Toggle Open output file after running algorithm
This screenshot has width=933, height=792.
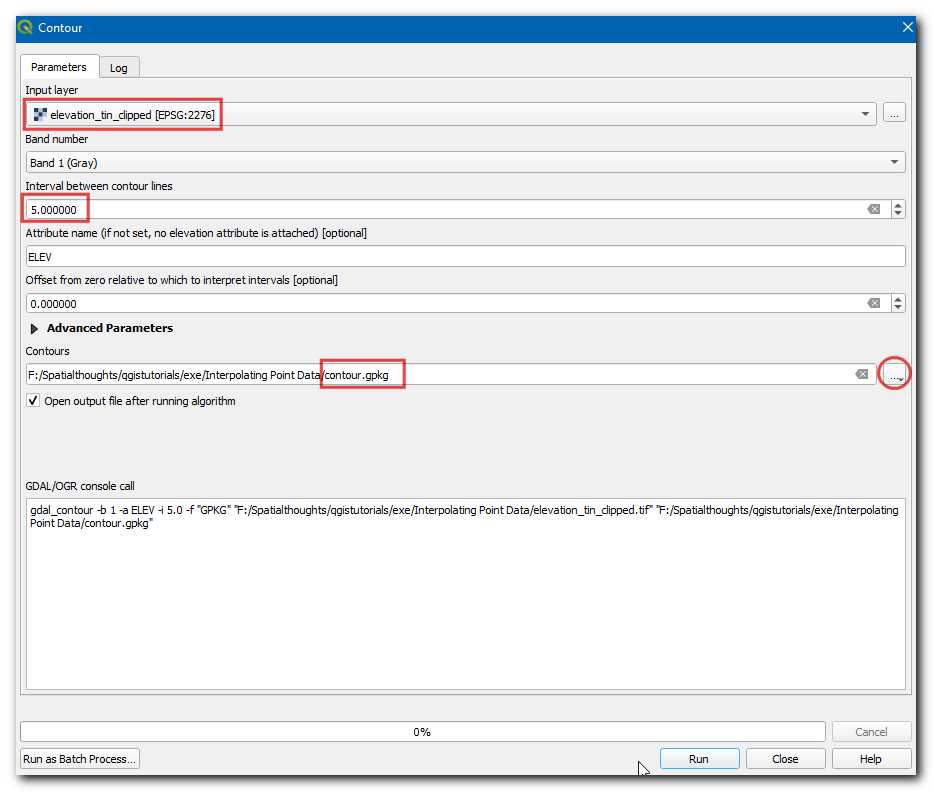click(x=34, y=401)
